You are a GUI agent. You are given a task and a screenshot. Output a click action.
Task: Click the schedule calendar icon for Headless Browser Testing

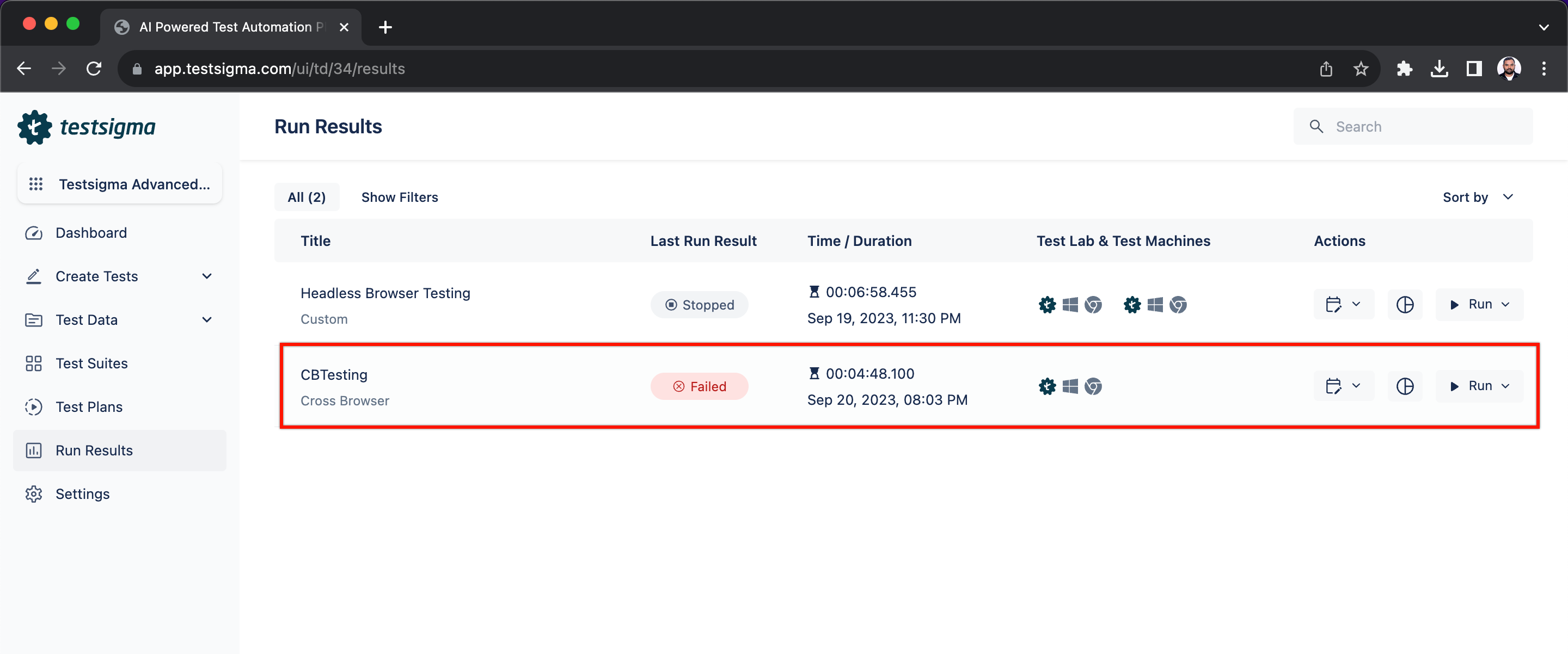coord(1334,304)
